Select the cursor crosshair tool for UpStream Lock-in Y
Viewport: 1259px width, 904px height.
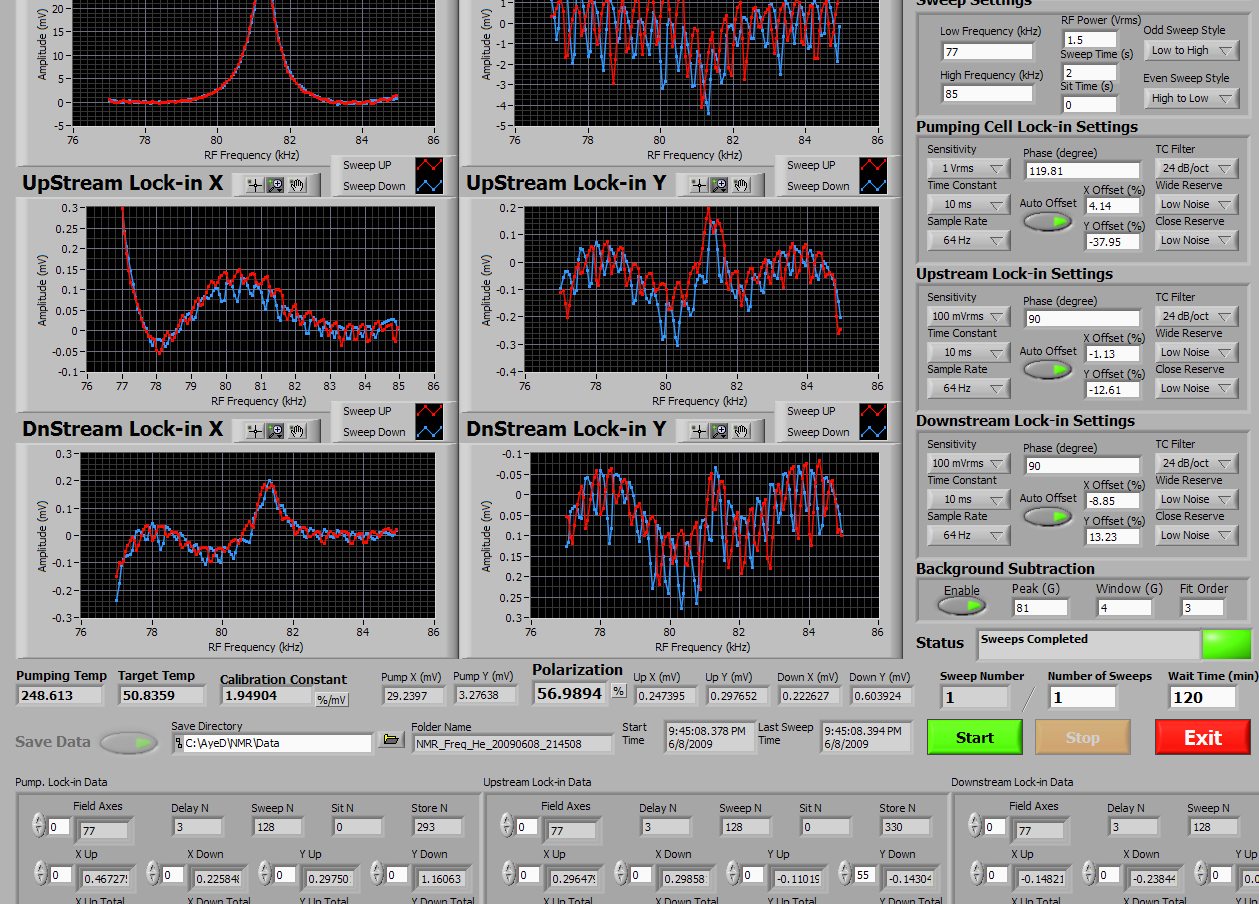click(x=699, y=184)
